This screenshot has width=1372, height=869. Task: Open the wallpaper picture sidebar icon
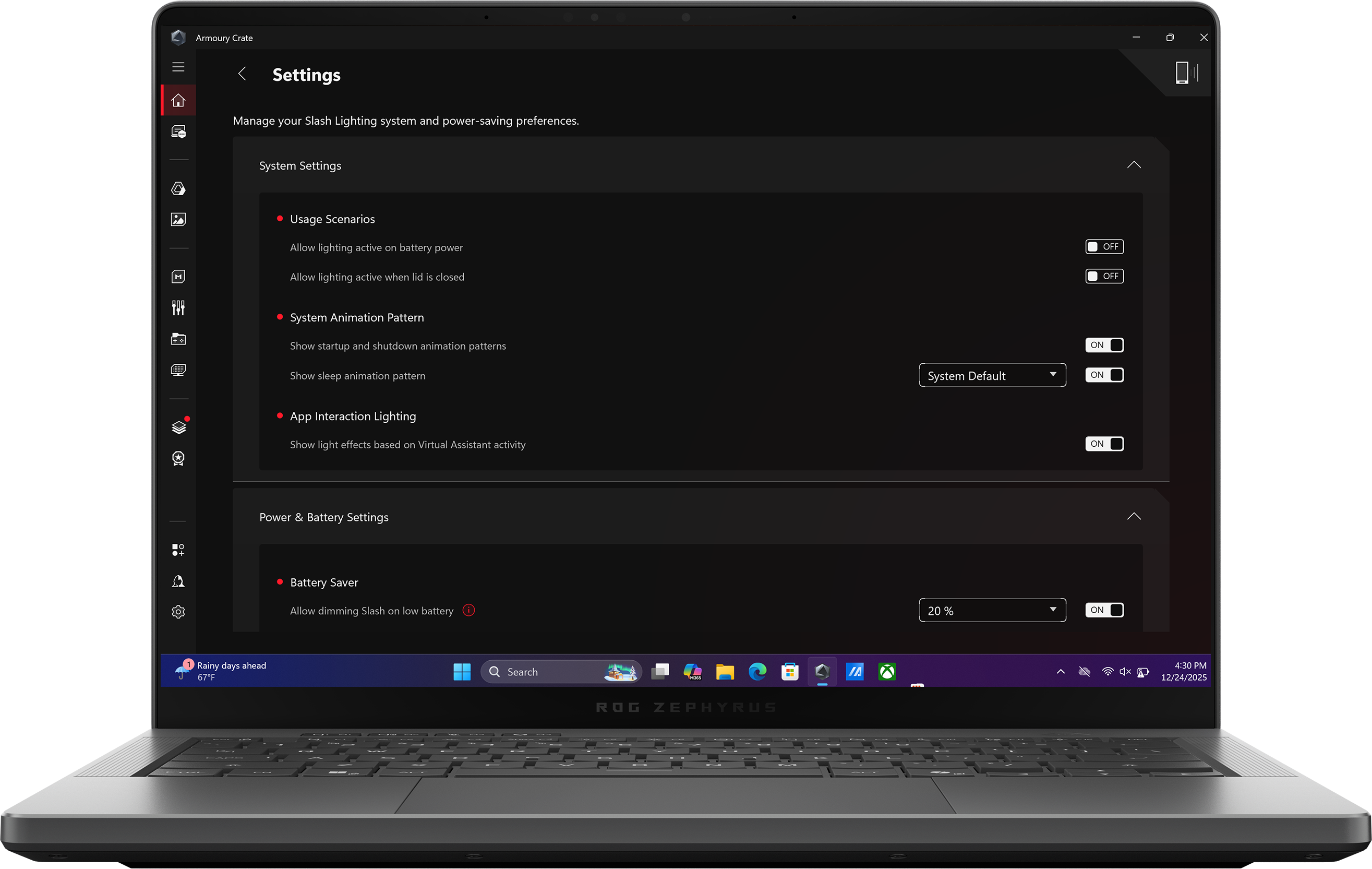coord(178,220)
